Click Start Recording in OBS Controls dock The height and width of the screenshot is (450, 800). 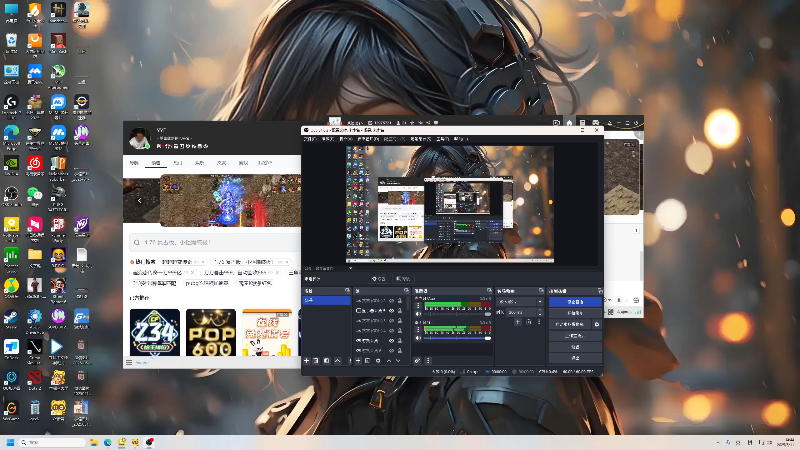(576, 313)
